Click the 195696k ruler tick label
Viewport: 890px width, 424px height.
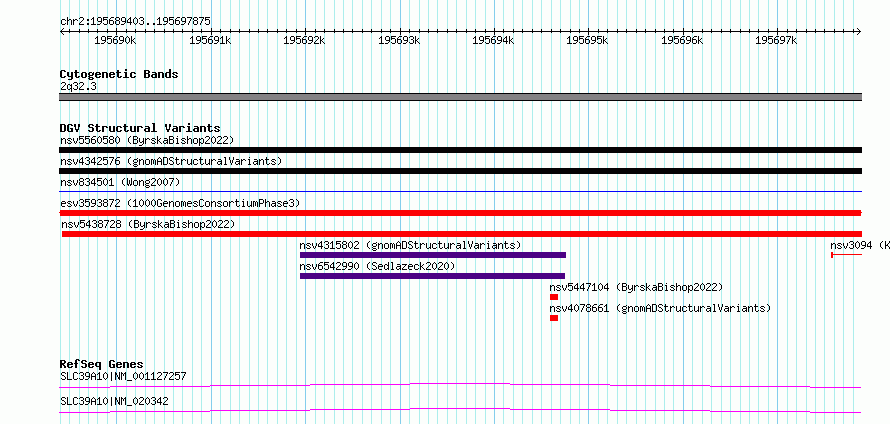click(682, 40)
